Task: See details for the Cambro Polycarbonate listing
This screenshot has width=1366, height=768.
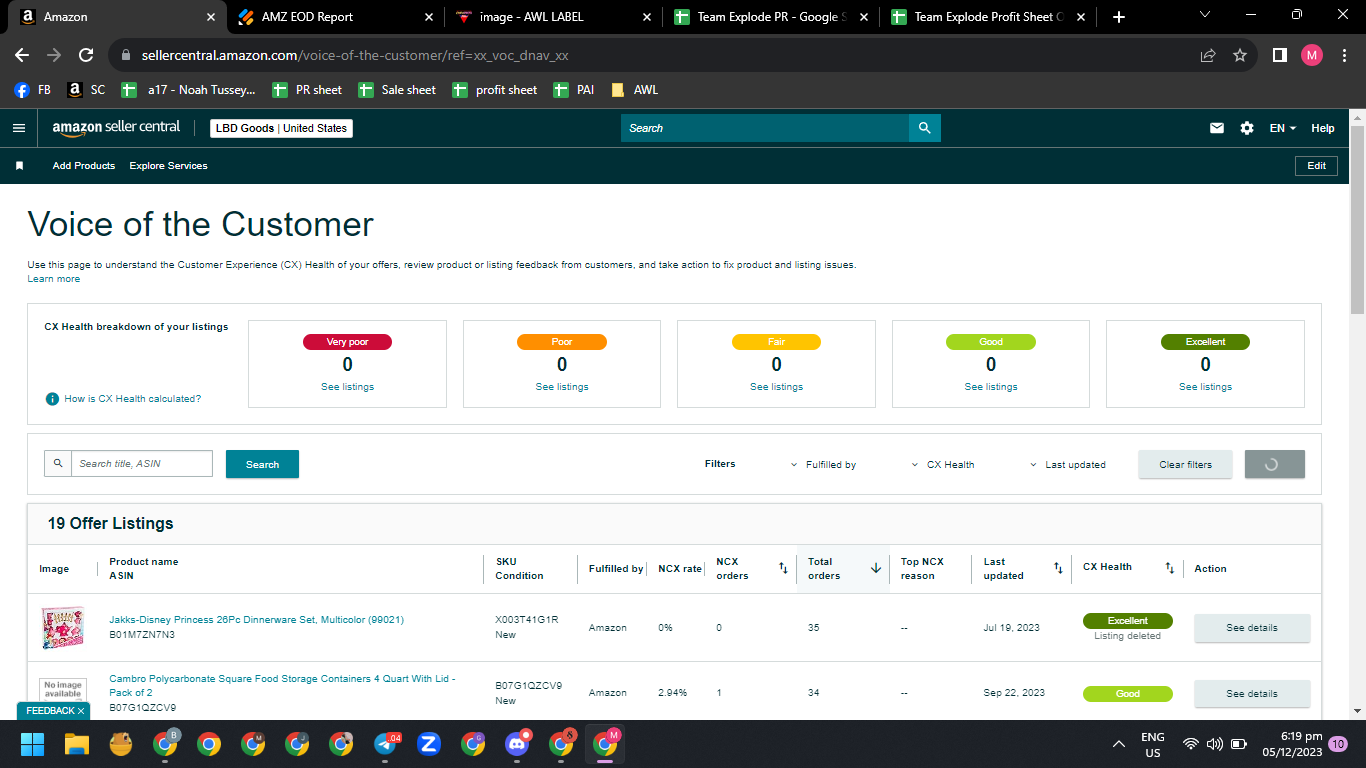Action: point(1252,694)
